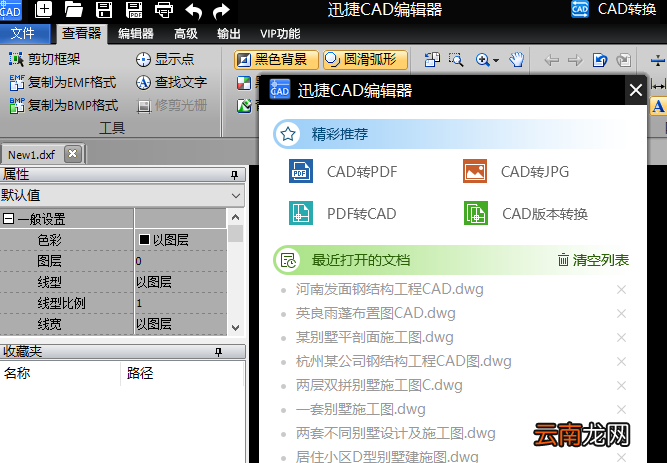Viewport: 667px width, 463px height.
Task: Open the 默认值 dropdown
Action: 236,196
